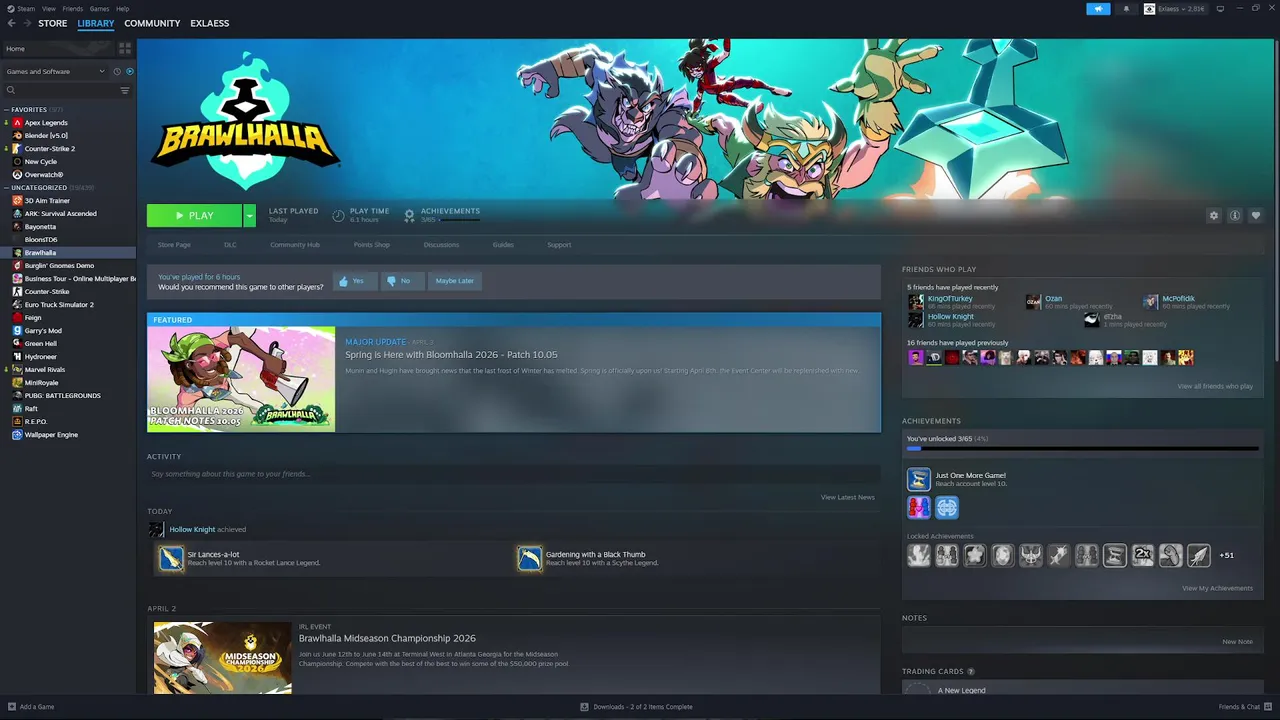Click Trading Cards help question mark
Image resolution: width=1280 pixels, height=720 pixels.
coord(971,671)
